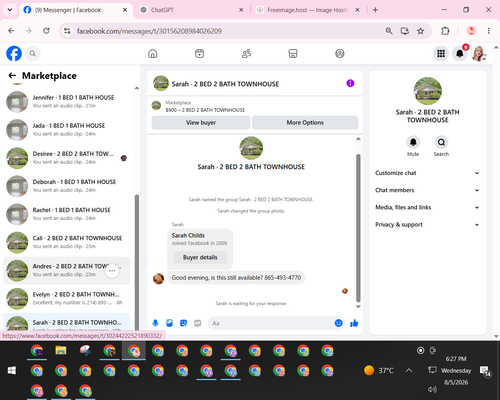Expand the Privacy & support section
This screenshot has height=400, width=500.
point(427,225)
